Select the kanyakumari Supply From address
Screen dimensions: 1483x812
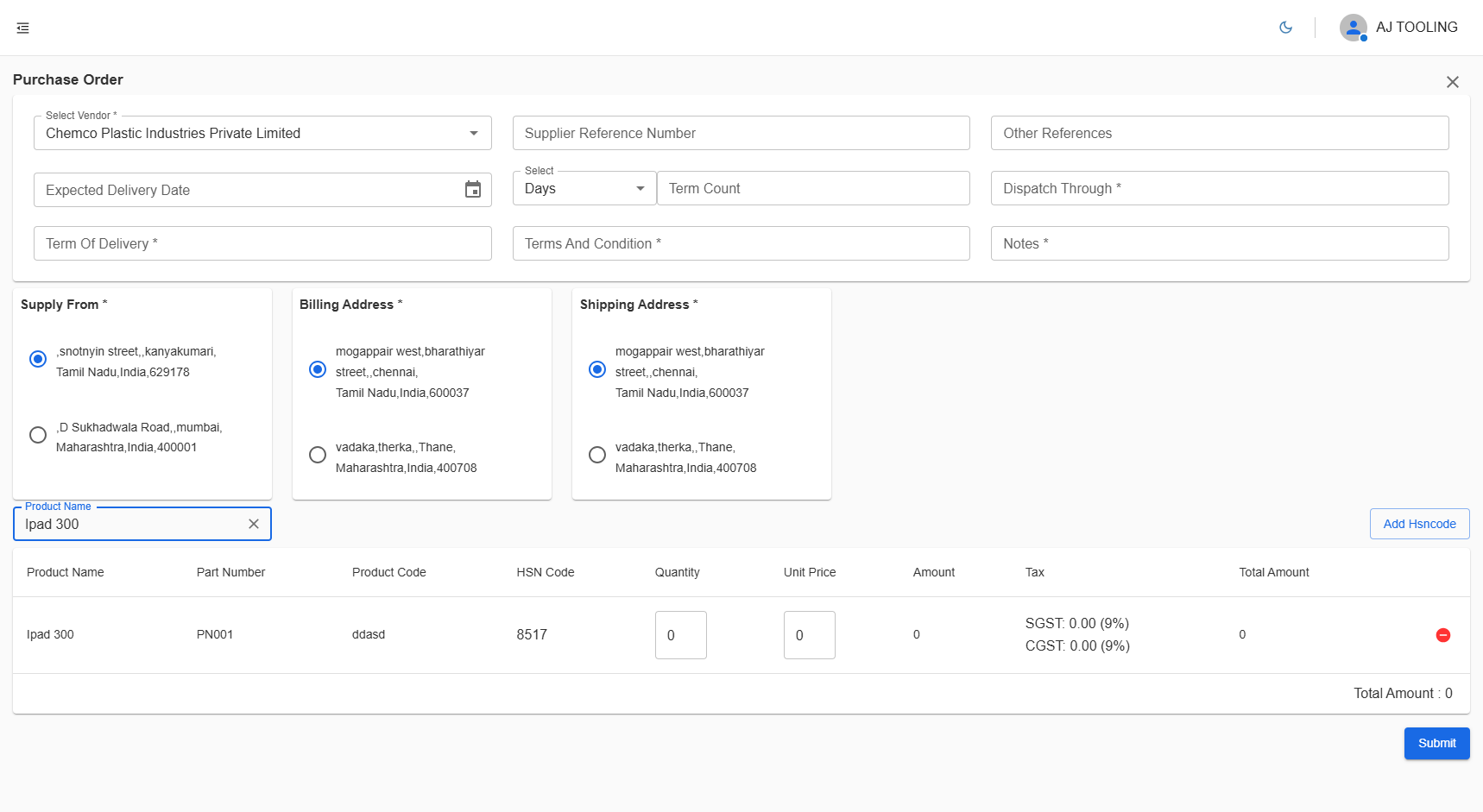coord(38,359)
